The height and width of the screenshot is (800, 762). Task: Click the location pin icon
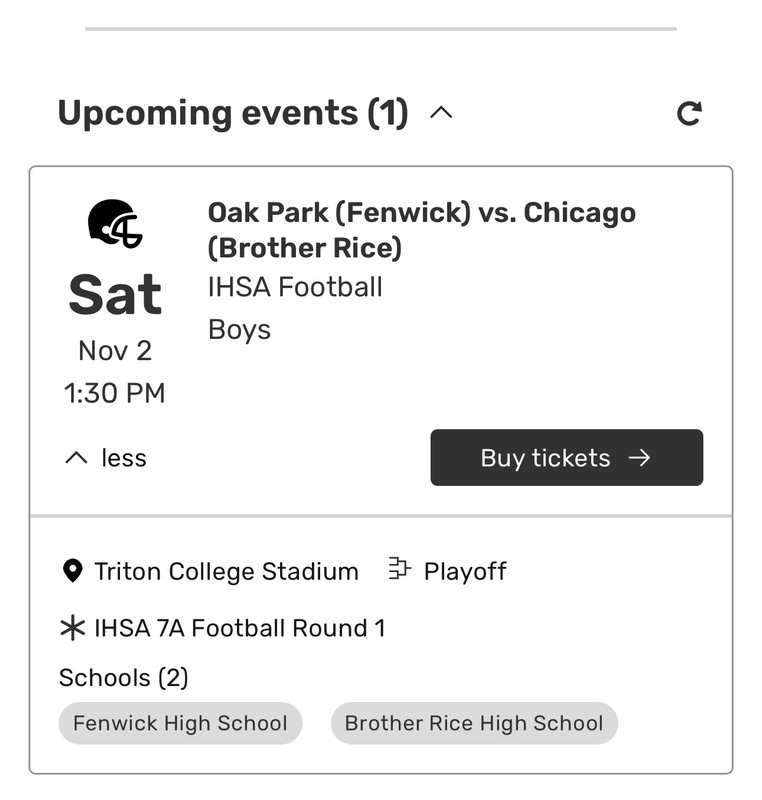coord(72,571)
